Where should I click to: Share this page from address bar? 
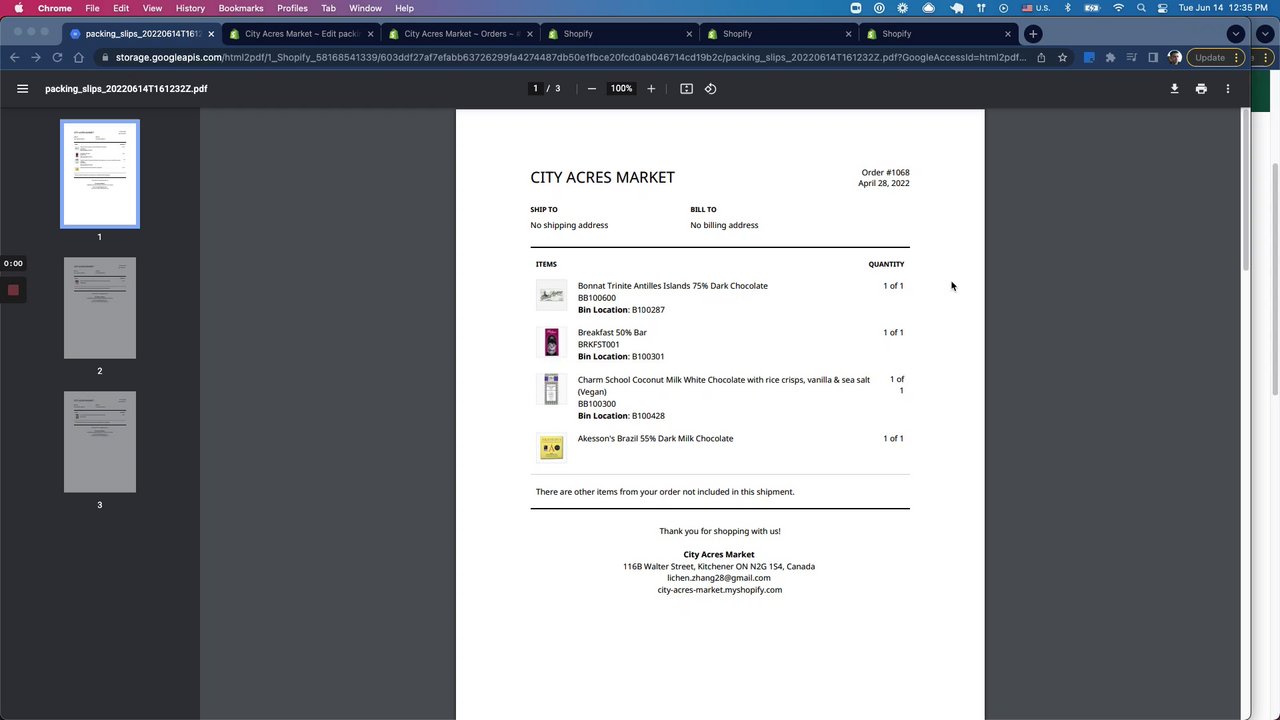1041,58
